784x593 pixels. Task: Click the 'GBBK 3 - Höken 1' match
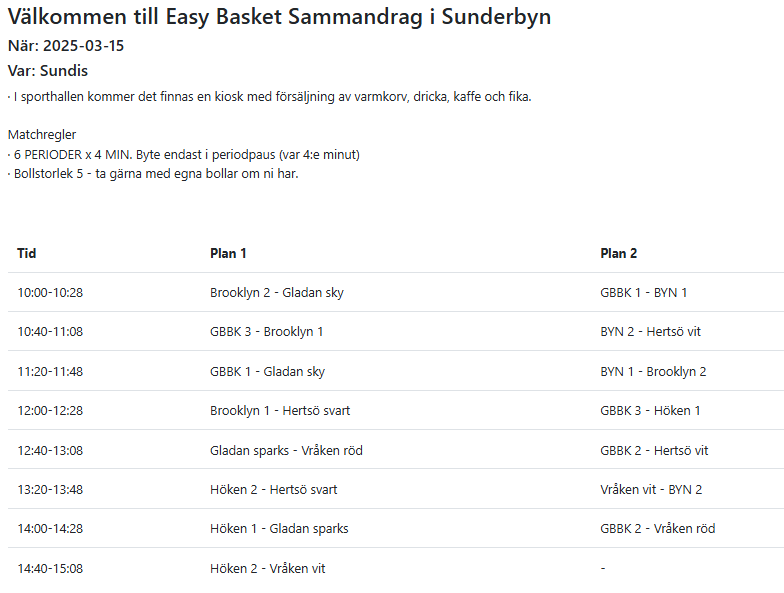[650, 411]
